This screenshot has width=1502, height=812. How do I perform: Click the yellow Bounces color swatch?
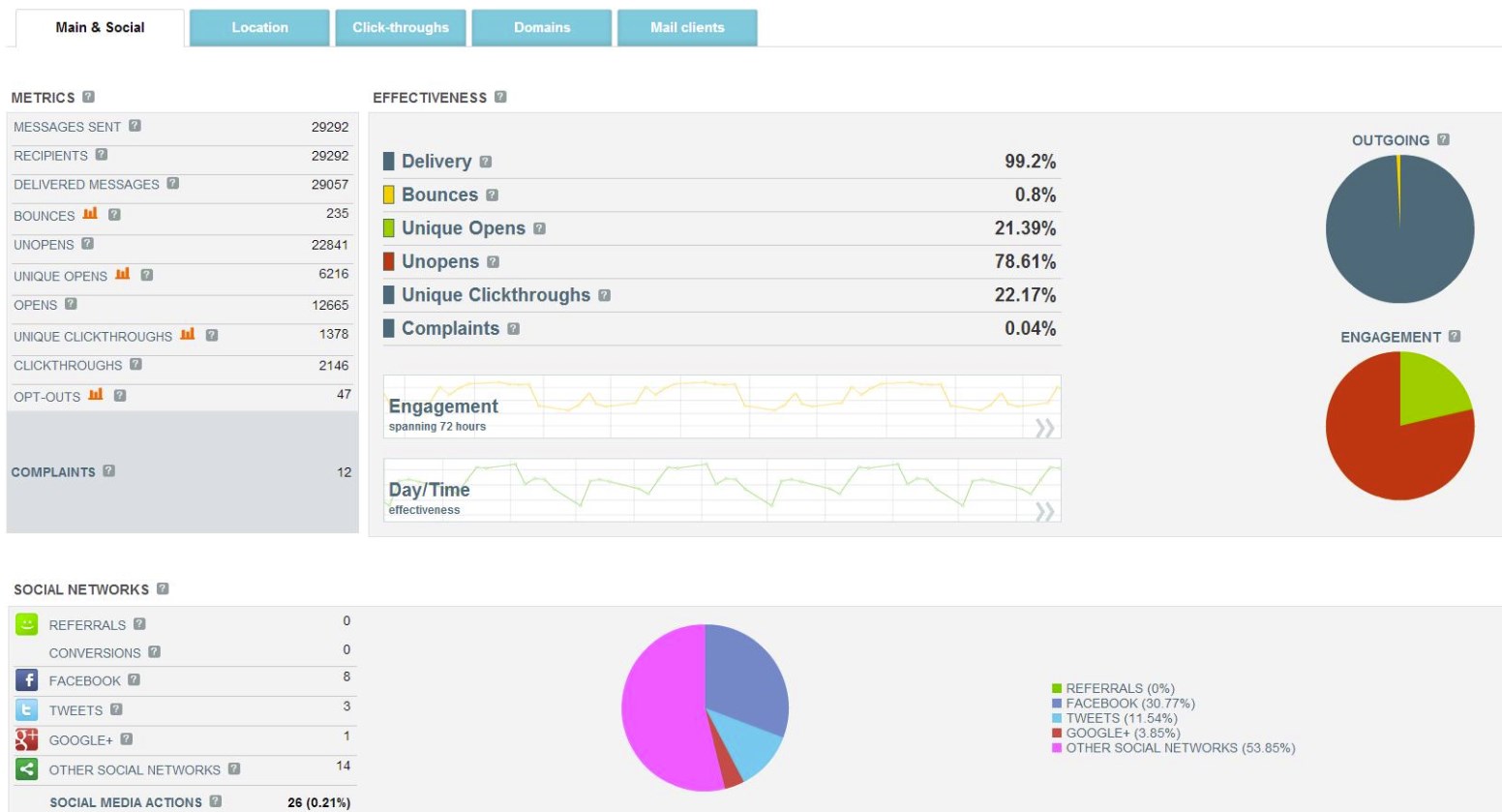click(x=388, y=195)
